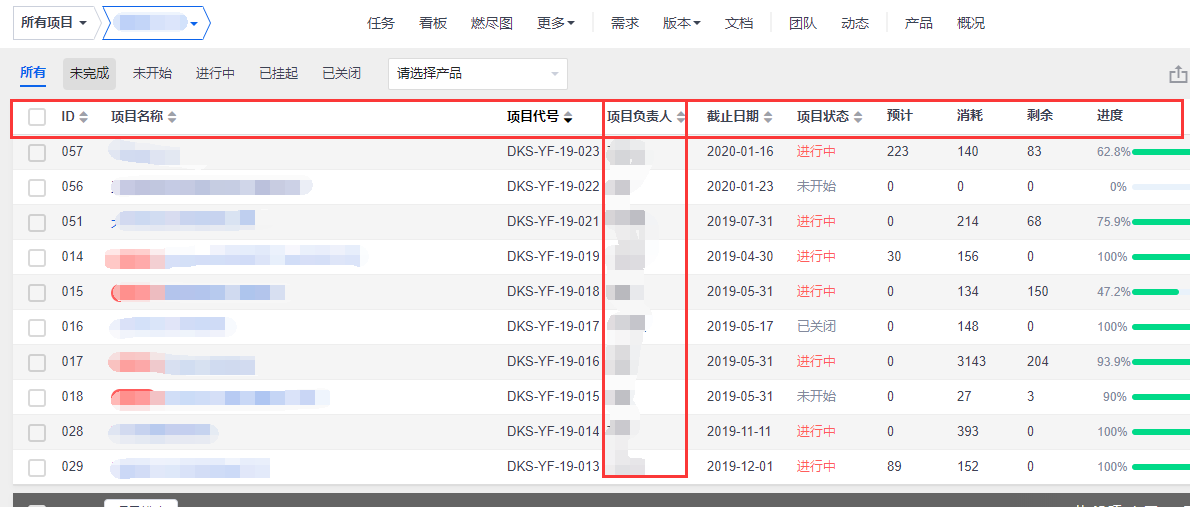Open project name link in row 056
1190x507 pixels.
[212, 187]
